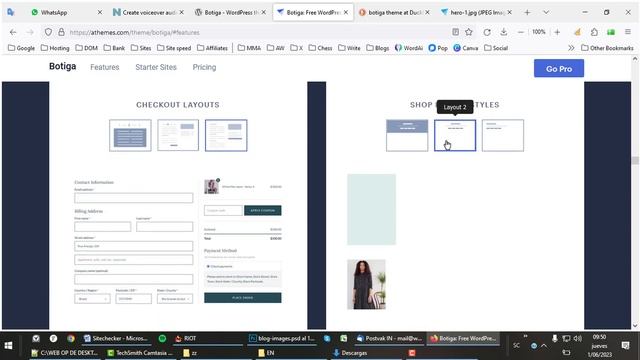The height and width of the screenshot is (360, 640).
Task: Click the woman in dress product image
Action: pyautogui.click(x=366, y=284)
